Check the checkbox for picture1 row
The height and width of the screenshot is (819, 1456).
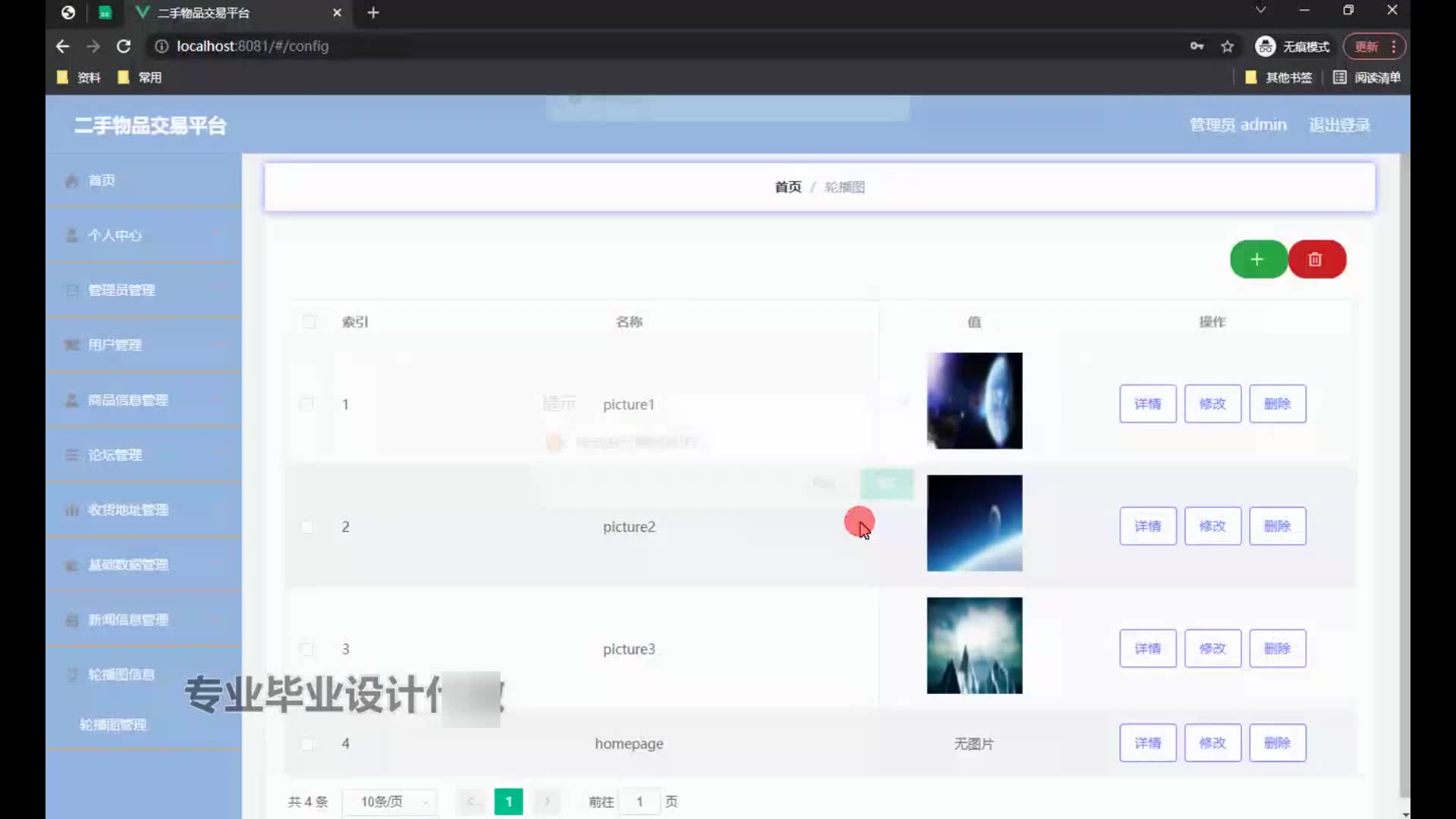point(307,404)
